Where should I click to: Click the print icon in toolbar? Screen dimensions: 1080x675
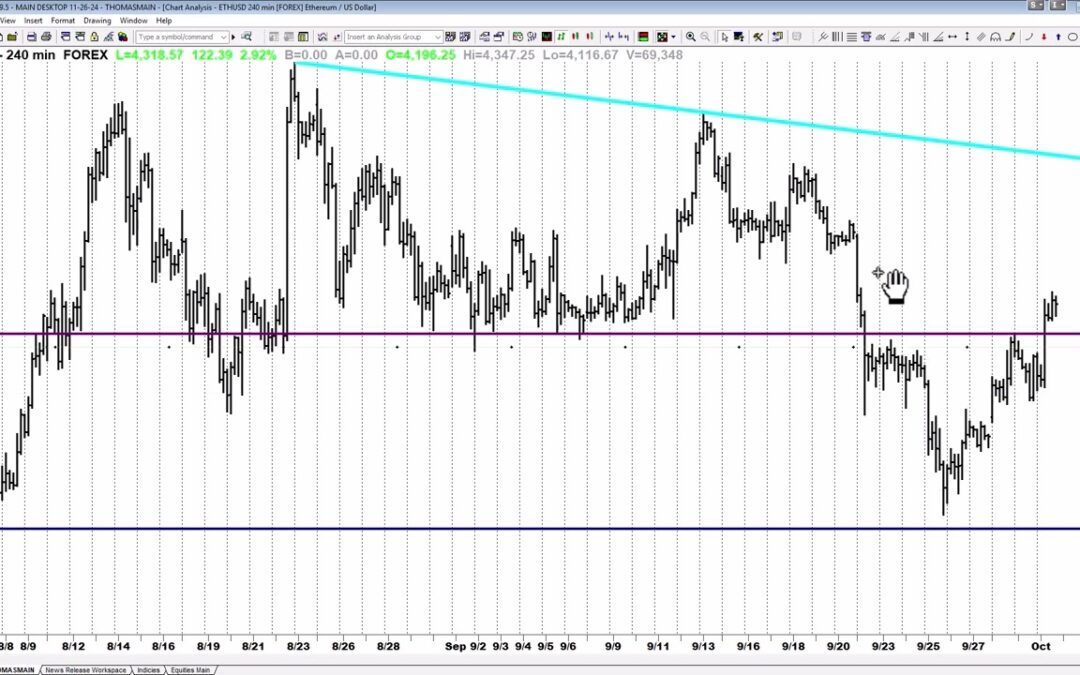coord(46,37)
